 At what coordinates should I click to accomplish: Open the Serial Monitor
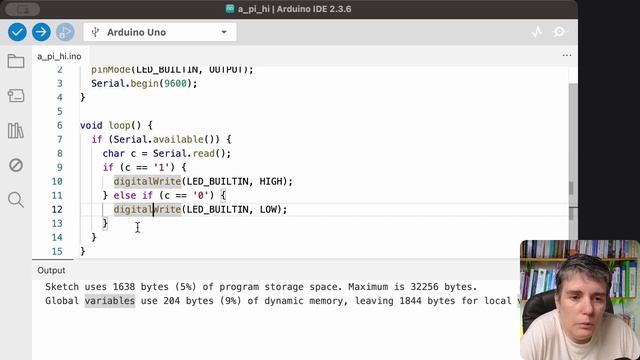pyautogui.click(x=560, y=32)
